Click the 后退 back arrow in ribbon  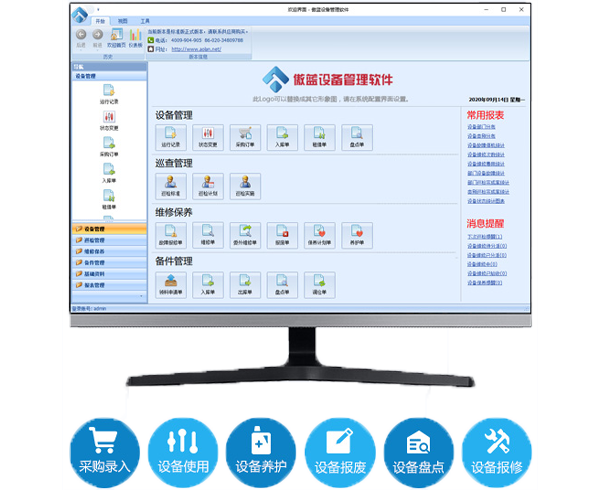click(x=81, y=35)
